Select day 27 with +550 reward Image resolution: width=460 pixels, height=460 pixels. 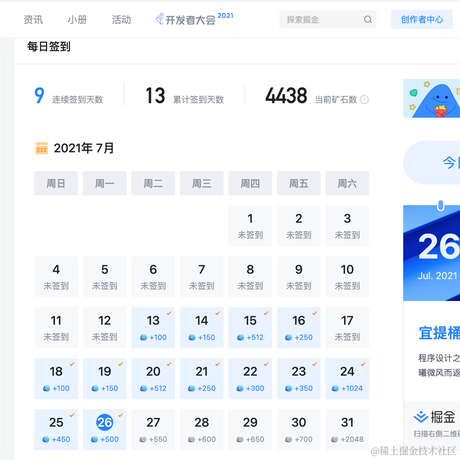[153, 430]
